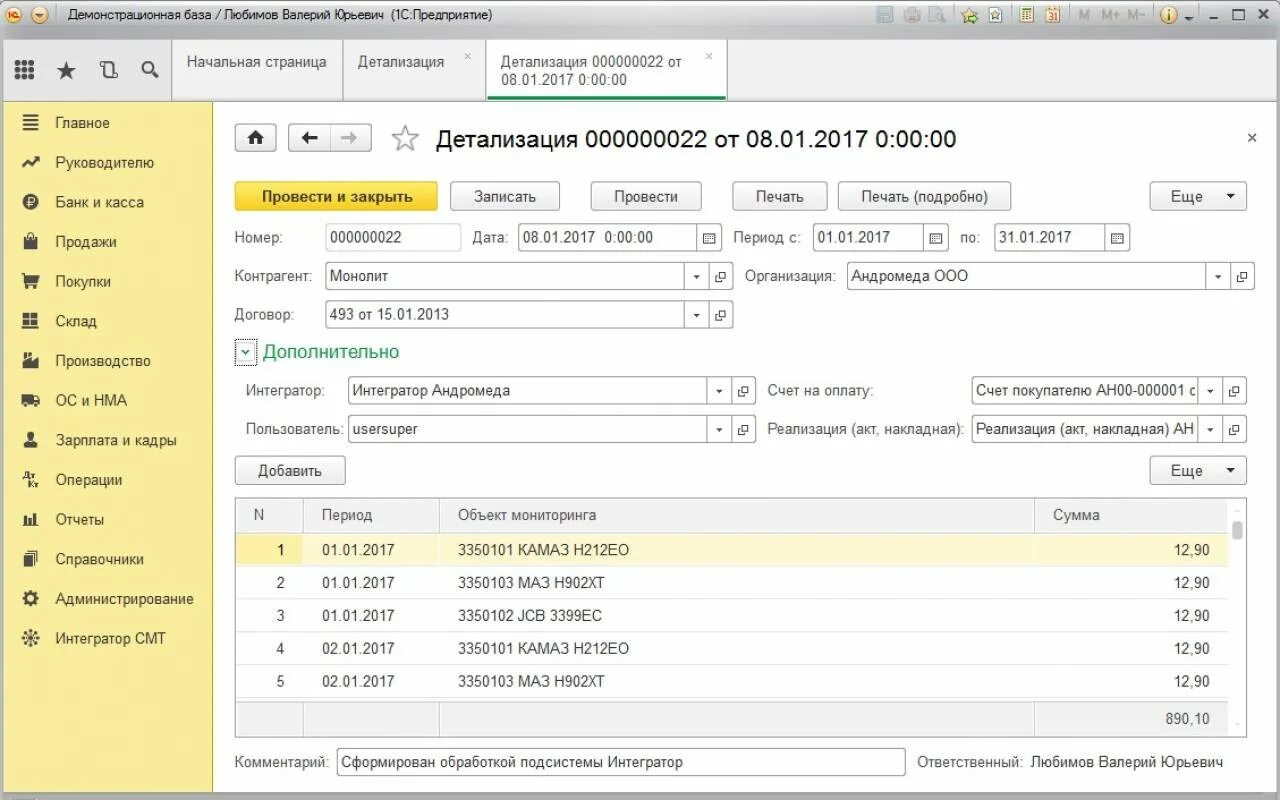Click Печать (подробно) button
Screen dimensions: 1280x800
(925, 197)
